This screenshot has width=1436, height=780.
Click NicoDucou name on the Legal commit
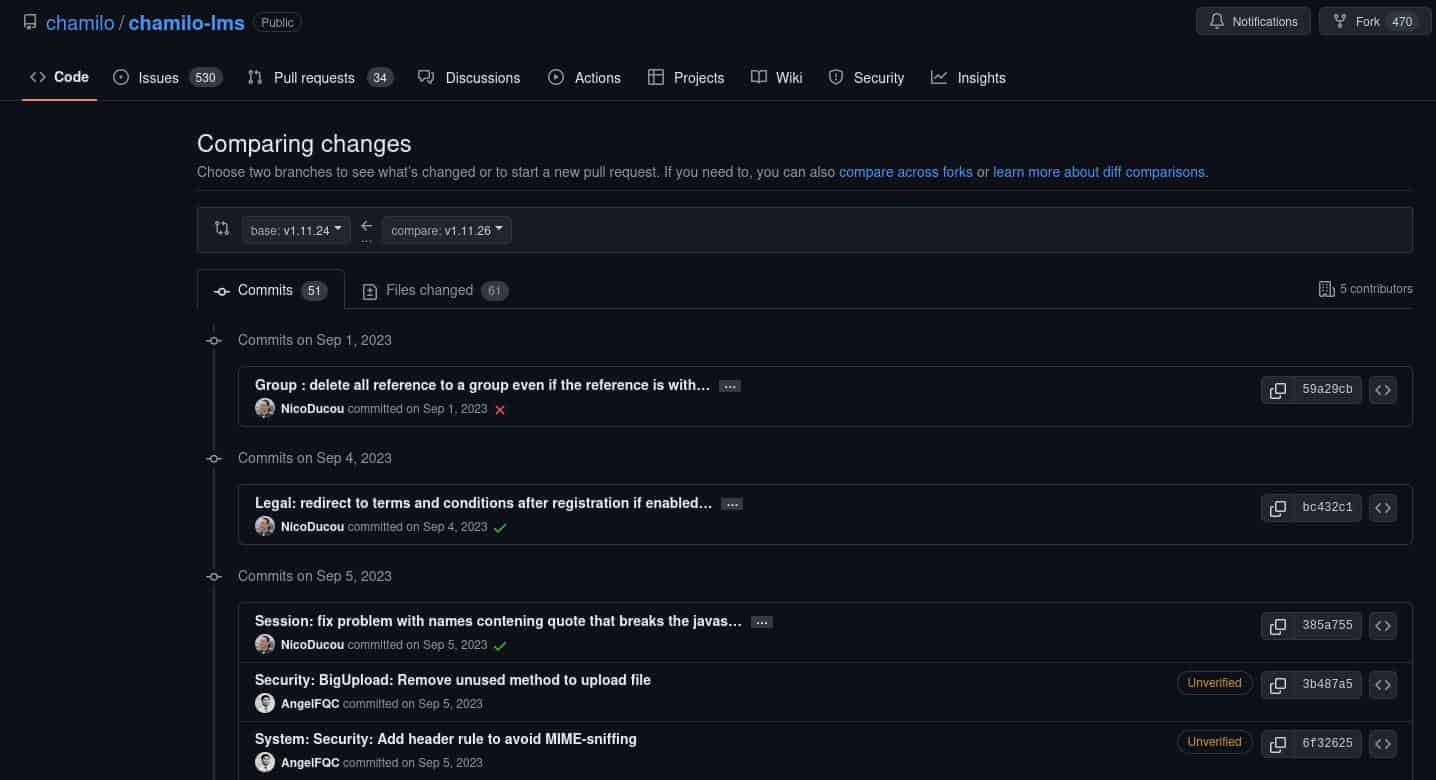312,527
